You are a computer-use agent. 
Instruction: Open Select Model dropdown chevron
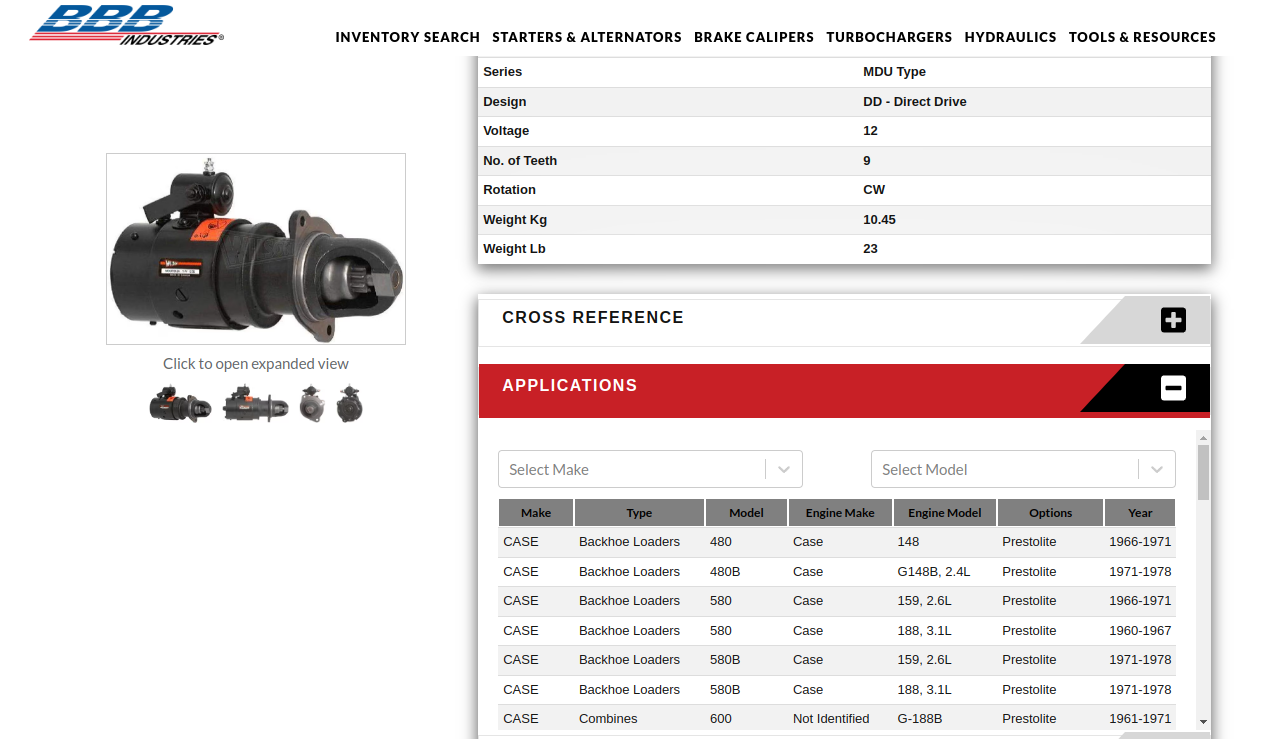[x=1157, y=469]
